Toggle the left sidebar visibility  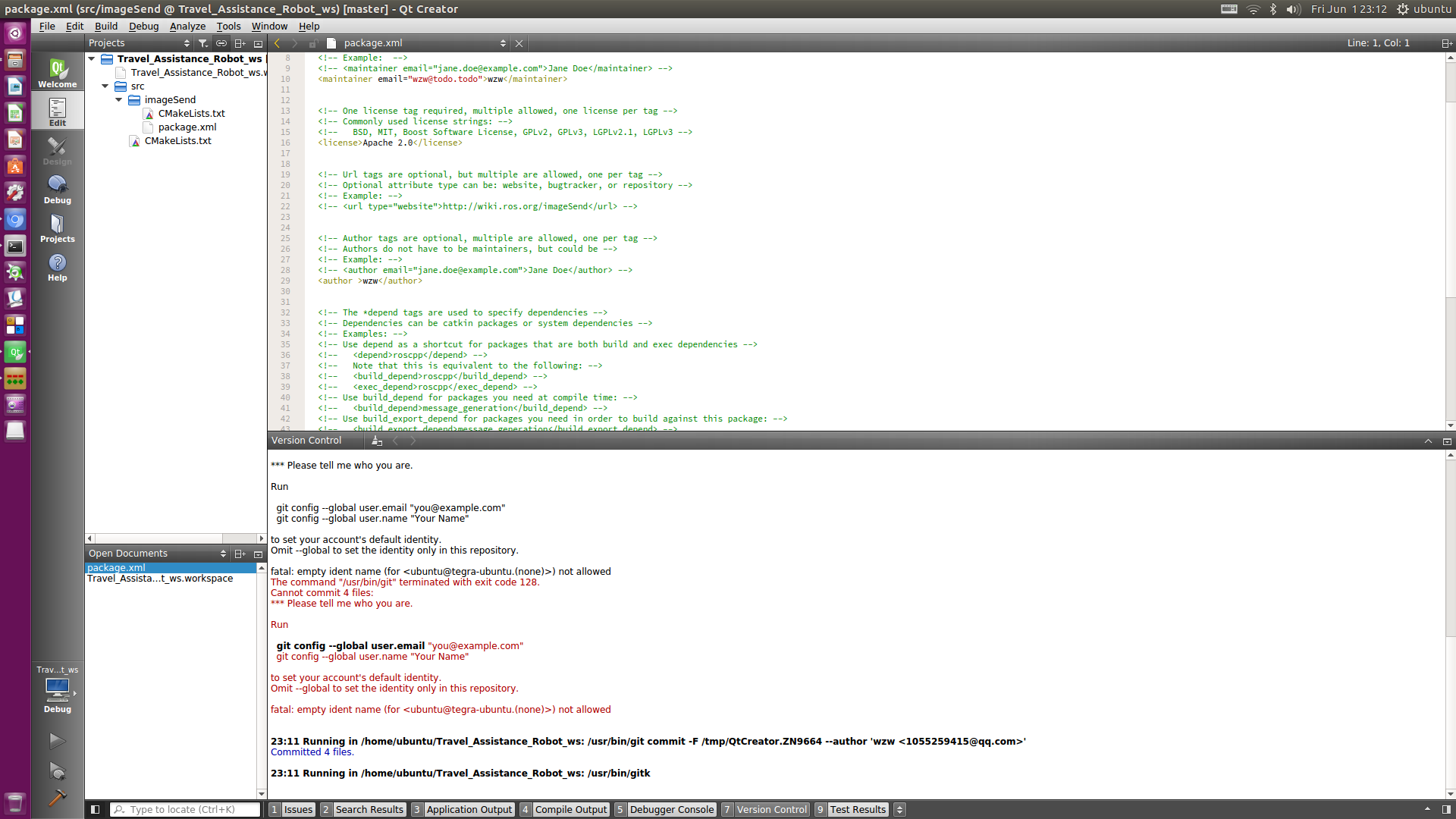[x=95, y=809]
